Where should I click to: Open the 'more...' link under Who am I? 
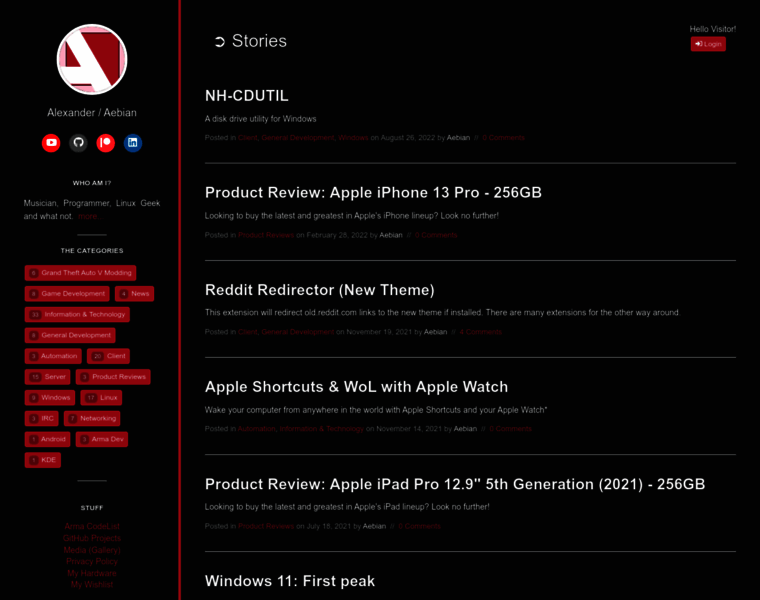[x=91, y=216]
